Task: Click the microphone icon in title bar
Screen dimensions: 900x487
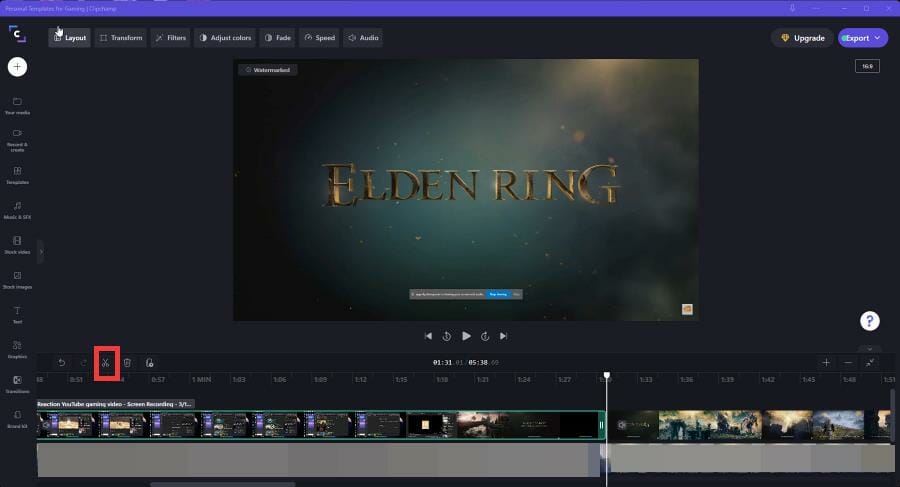Action: pos(792,8)
